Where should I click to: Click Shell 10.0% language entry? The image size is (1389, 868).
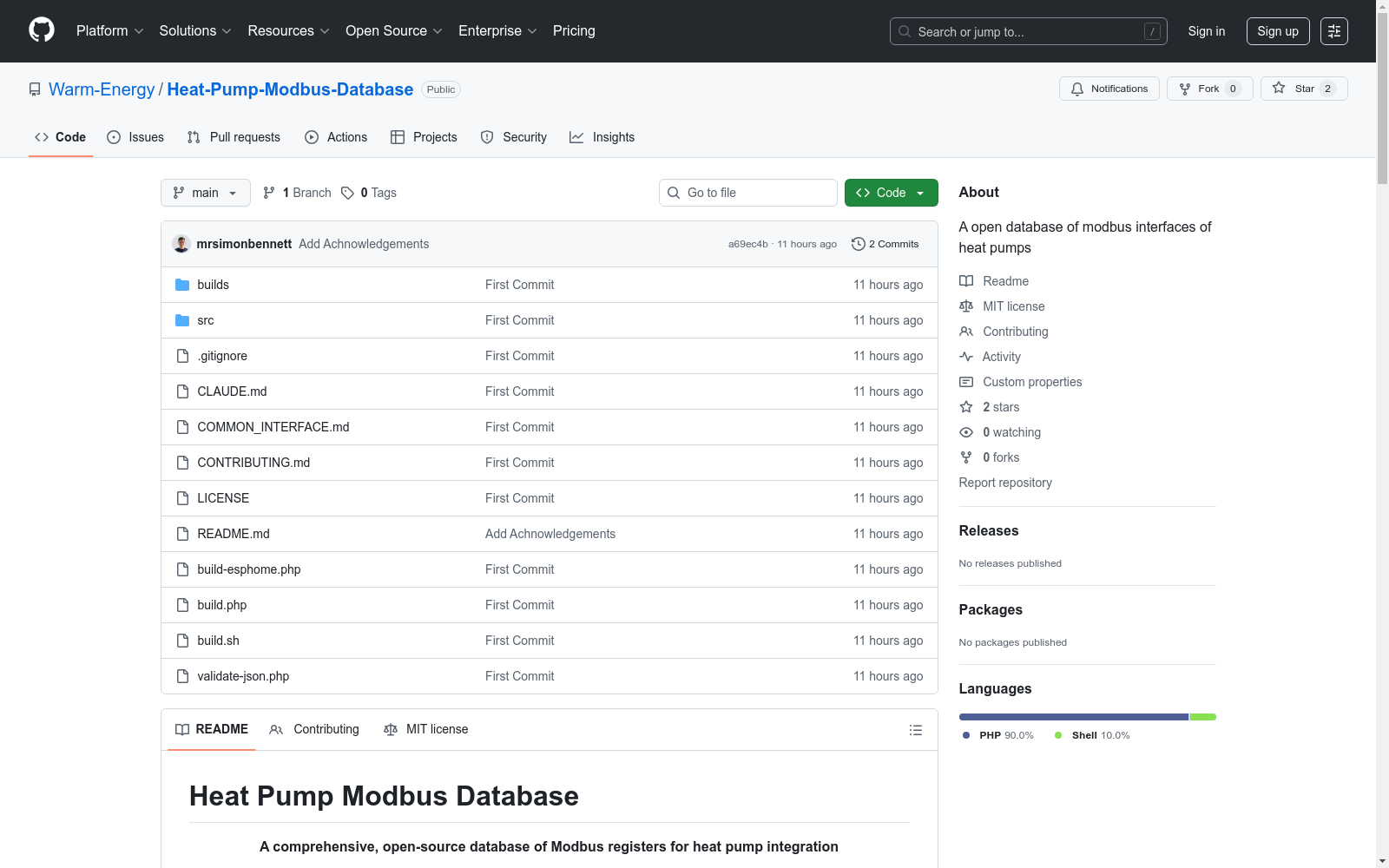[x=1092, y=735]
